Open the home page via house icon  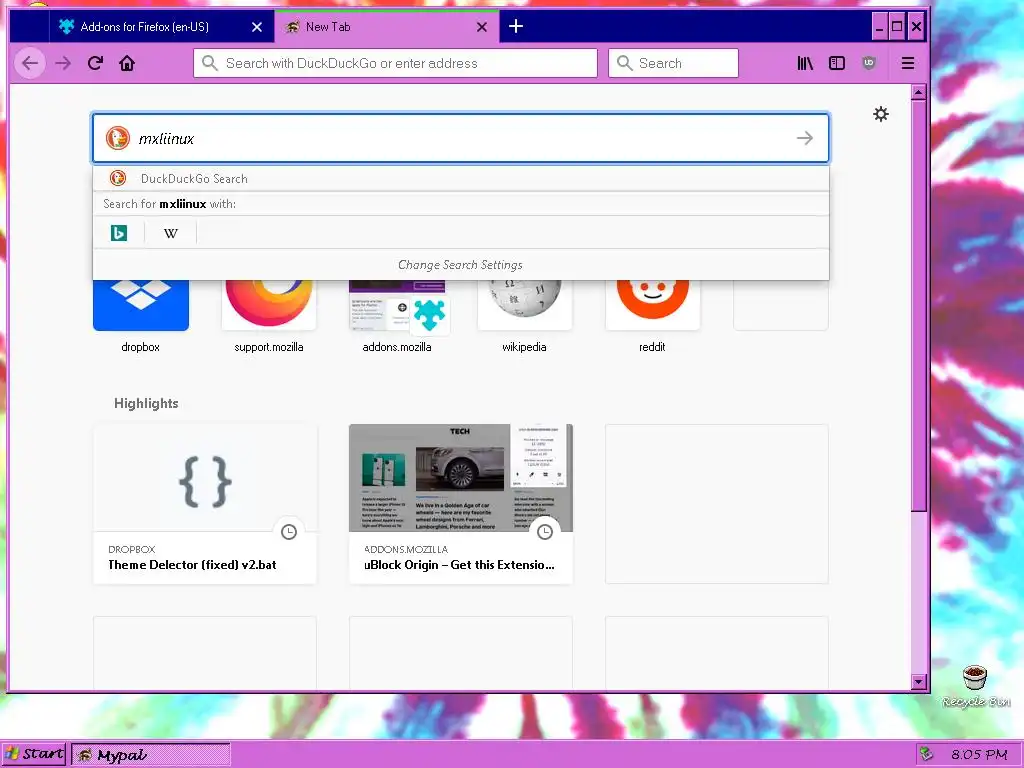127,63
